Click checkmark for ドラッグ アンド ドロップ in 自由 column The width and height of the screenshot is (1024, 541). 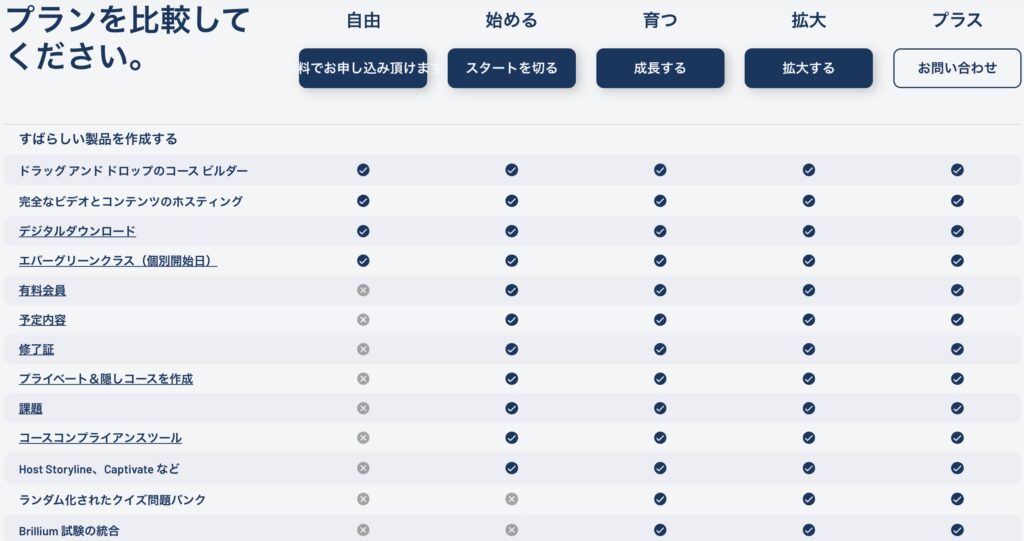pos(363,170)
